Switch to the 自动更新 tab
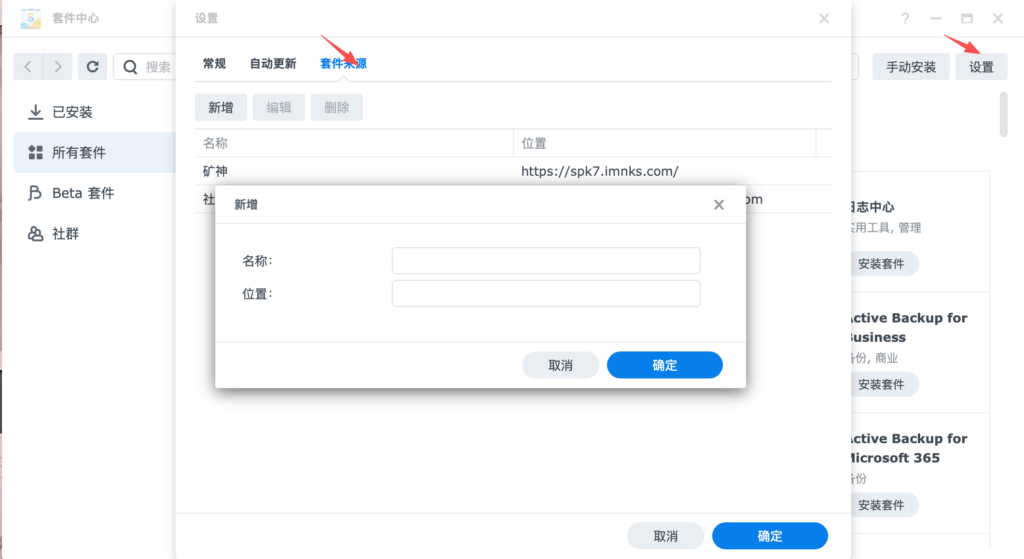 click(273, 64)
